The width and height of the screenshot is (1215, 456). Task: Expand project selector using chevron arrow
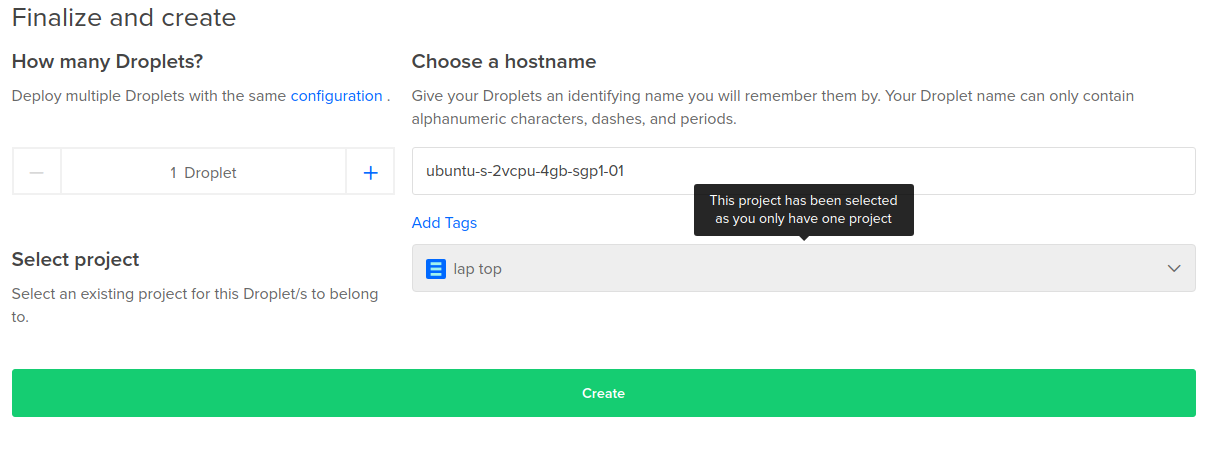click(x=1174, y=268)
